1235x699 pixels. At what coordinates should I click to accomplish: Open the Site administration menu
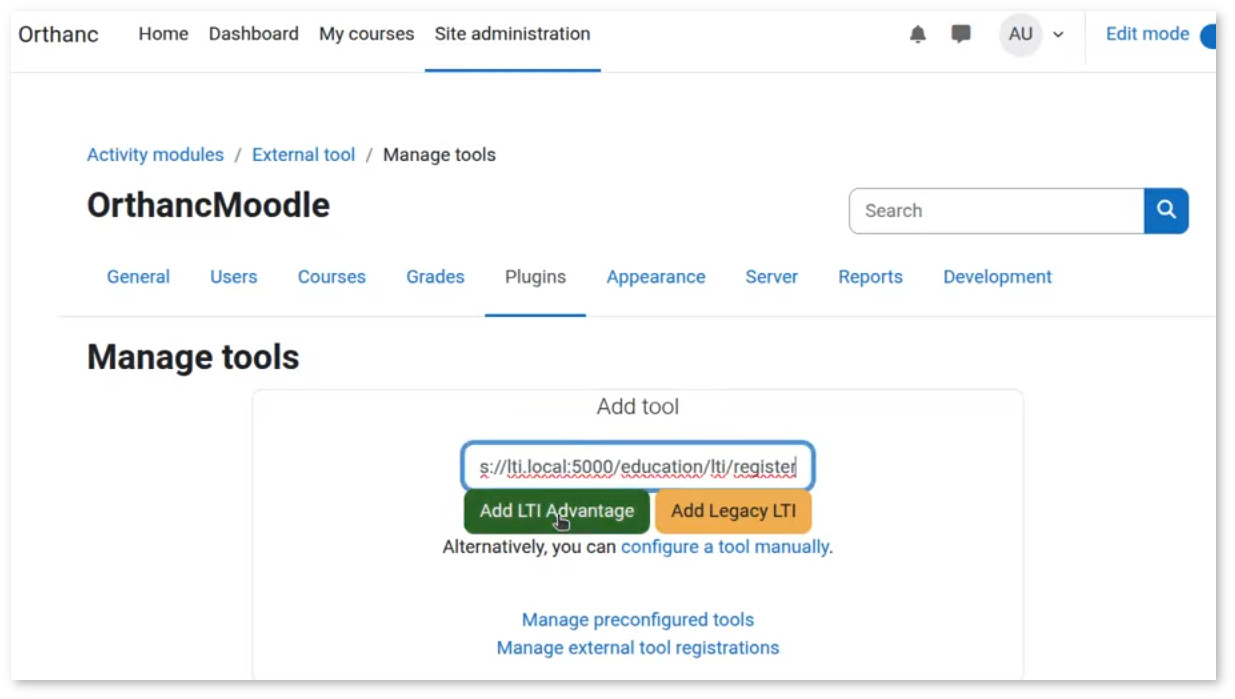(x=512, y=34)
